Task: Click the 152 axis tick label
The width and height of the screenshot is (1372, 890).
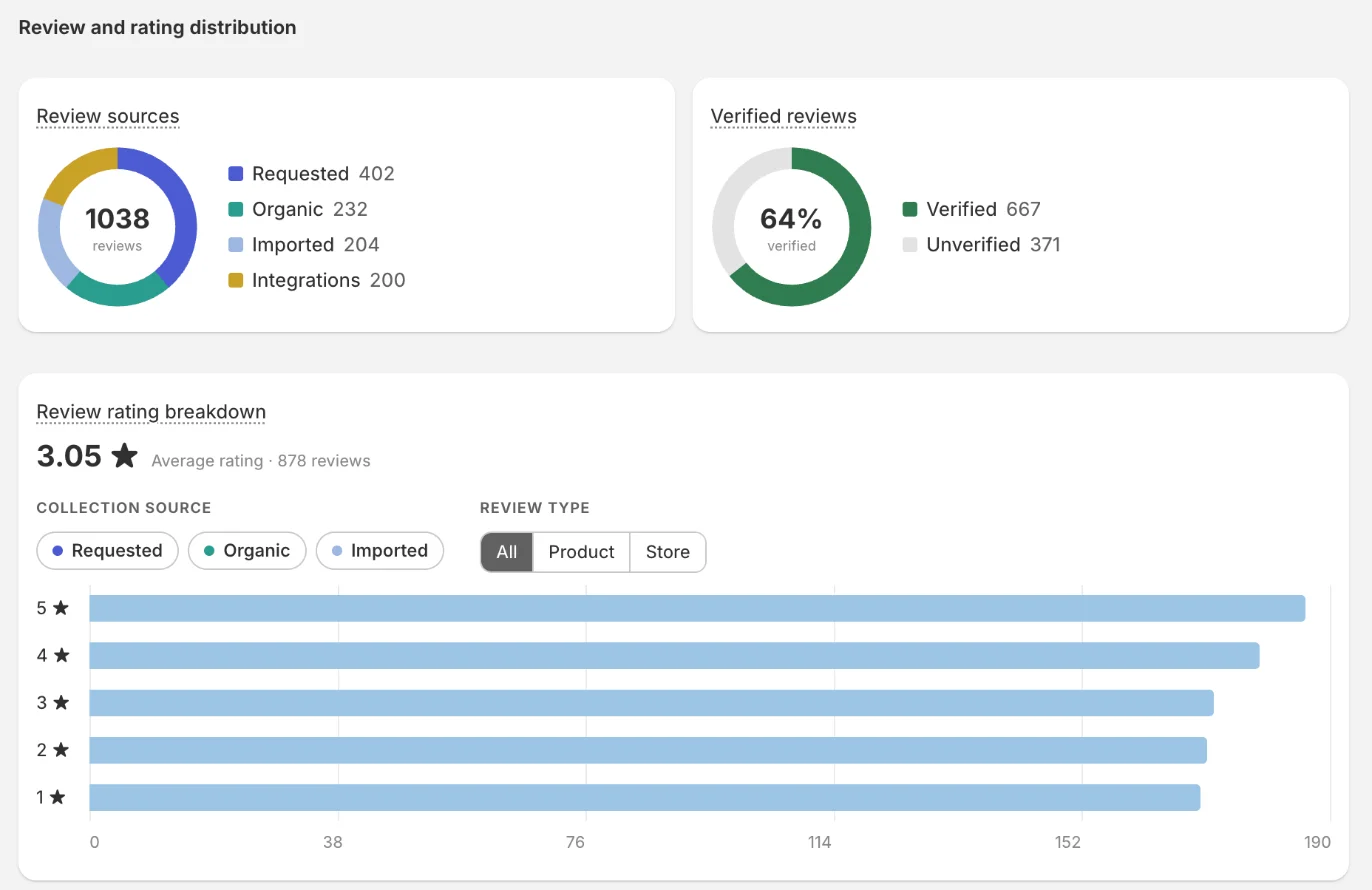Action: tap(1068, 842)
